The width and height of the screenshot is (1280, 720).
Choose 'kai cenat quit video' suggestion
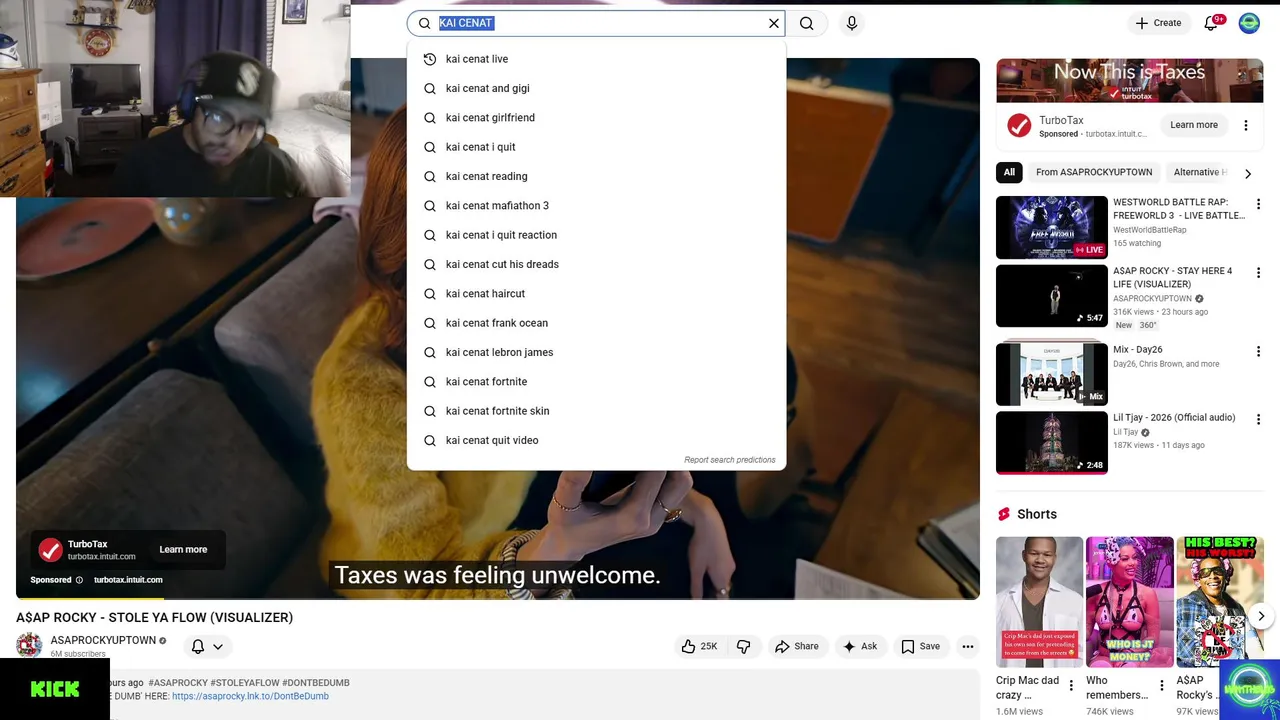596,440
